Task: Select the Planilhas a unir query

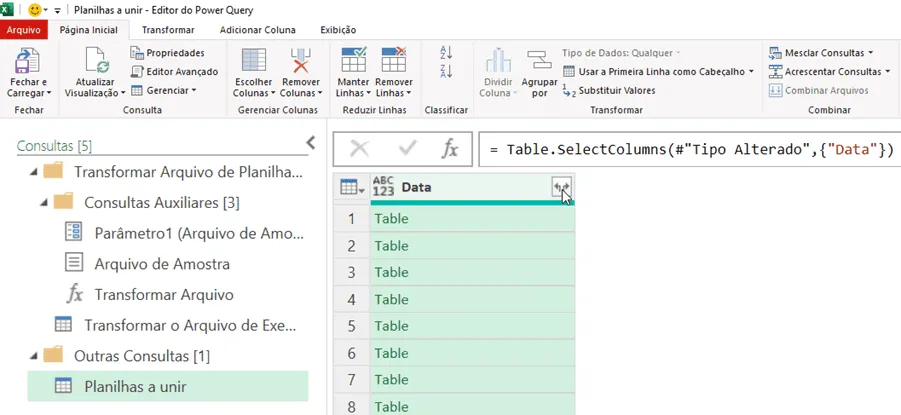Action: (x=168, y=386)
